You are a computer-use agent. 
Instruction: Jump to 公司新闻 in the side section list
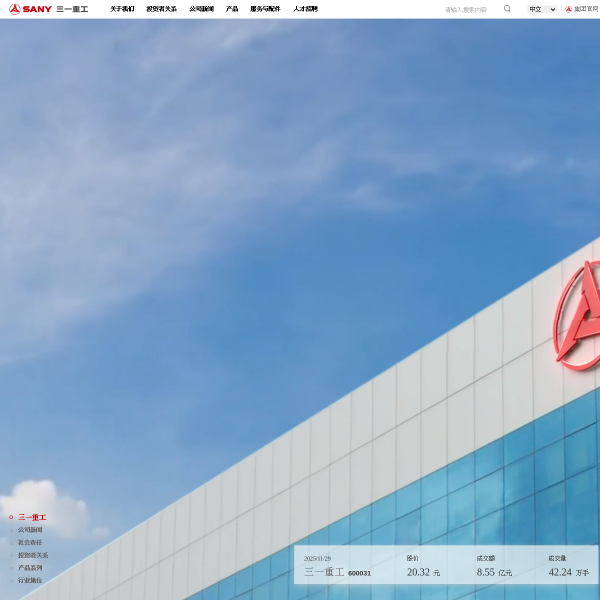(30, 530)
